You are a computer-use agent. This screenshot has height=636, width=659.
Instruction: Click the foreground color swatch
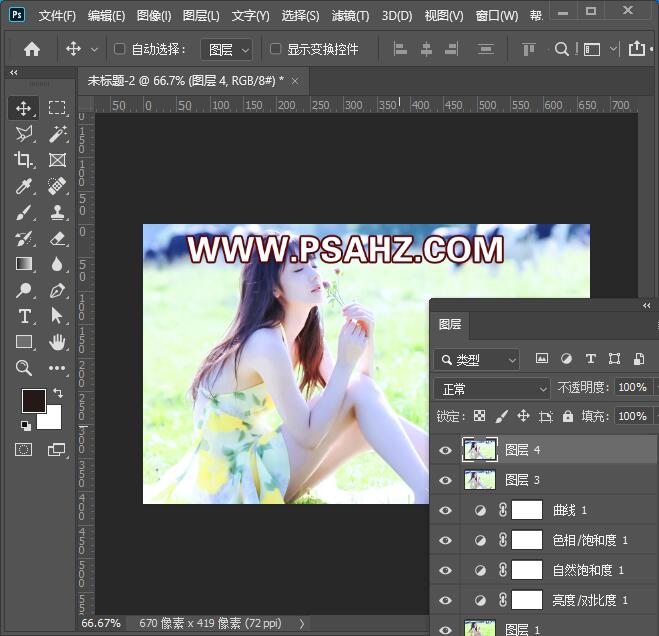pos(33,401)
